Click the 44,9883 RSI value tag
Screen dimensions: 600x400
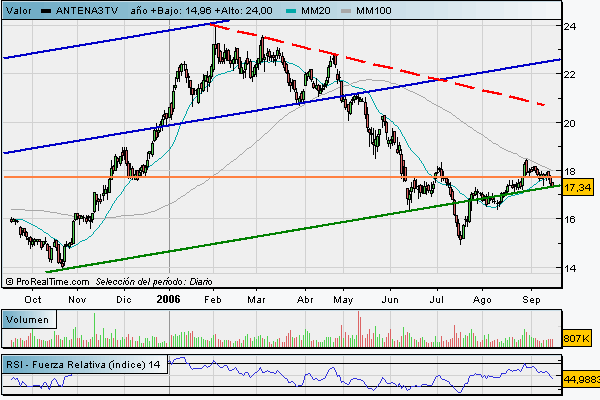[581, 379]
